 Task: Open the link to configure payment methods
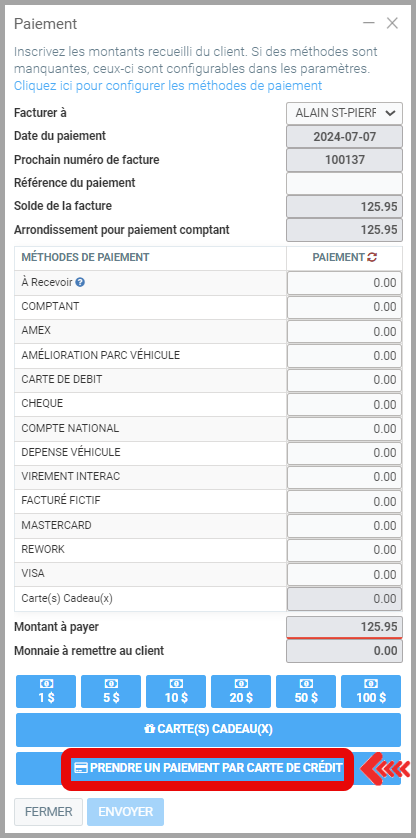[168, 86]
